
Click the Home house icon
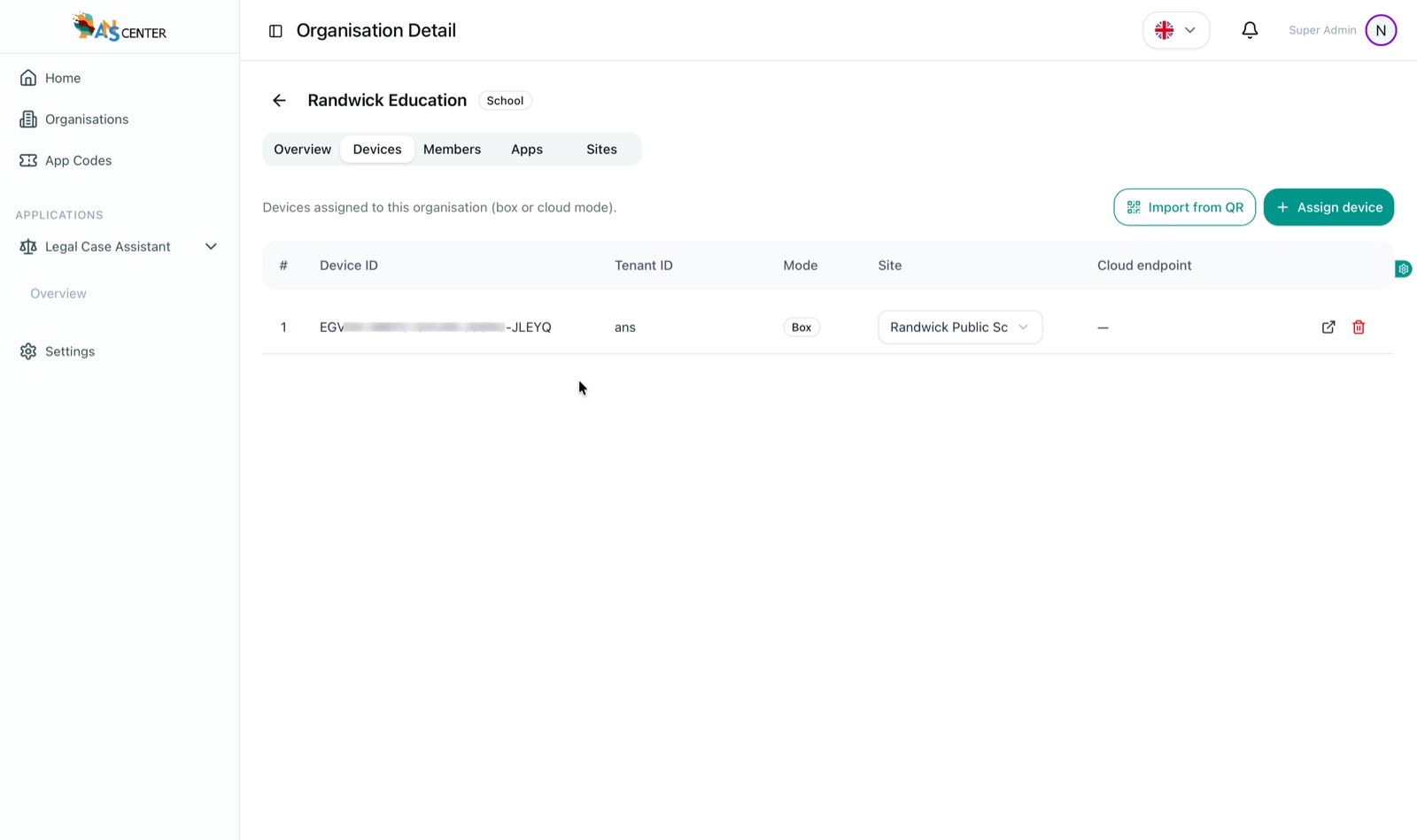coord(28,78)
